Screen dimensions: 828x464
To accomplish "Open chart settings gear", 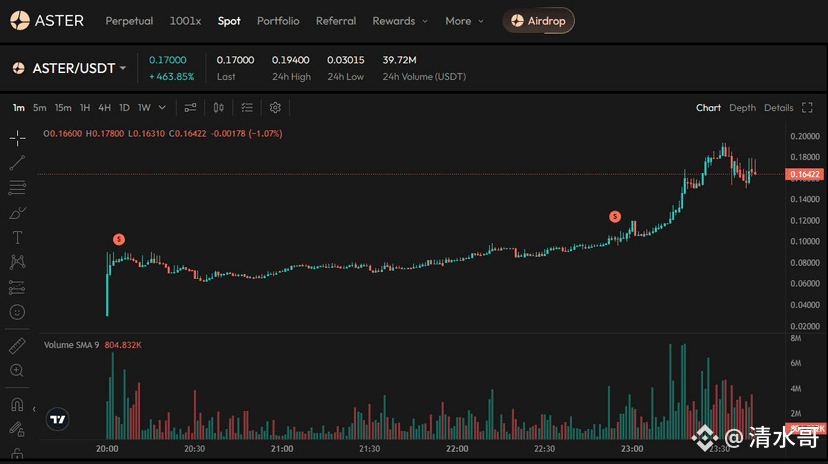I will tap(275, 108).
